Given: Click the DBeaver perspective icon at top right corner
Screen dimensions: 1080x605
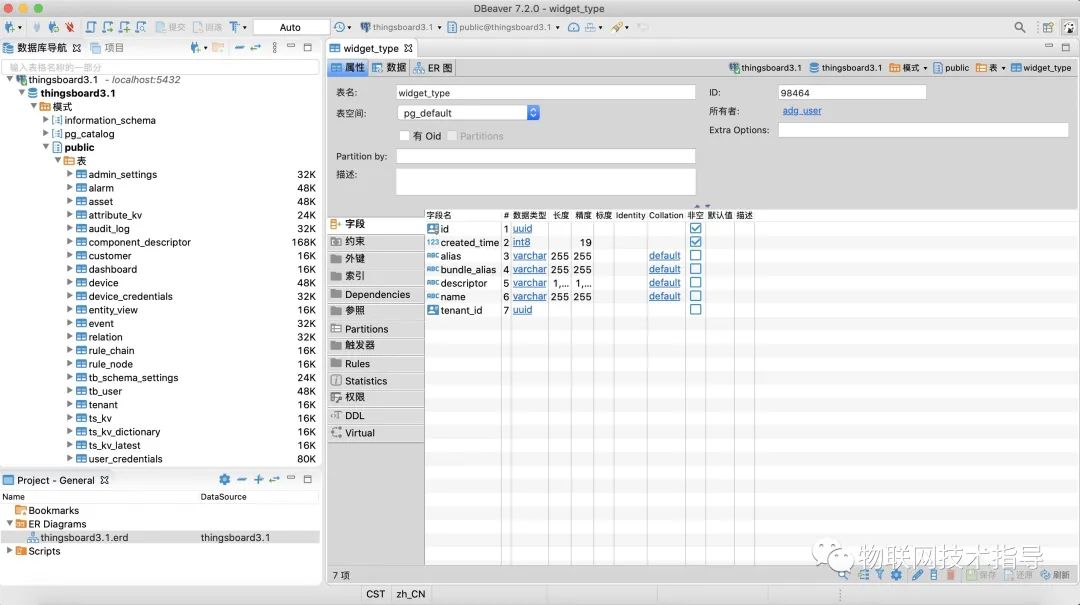Looking at the screenshot, I should tap(1069, 28).
